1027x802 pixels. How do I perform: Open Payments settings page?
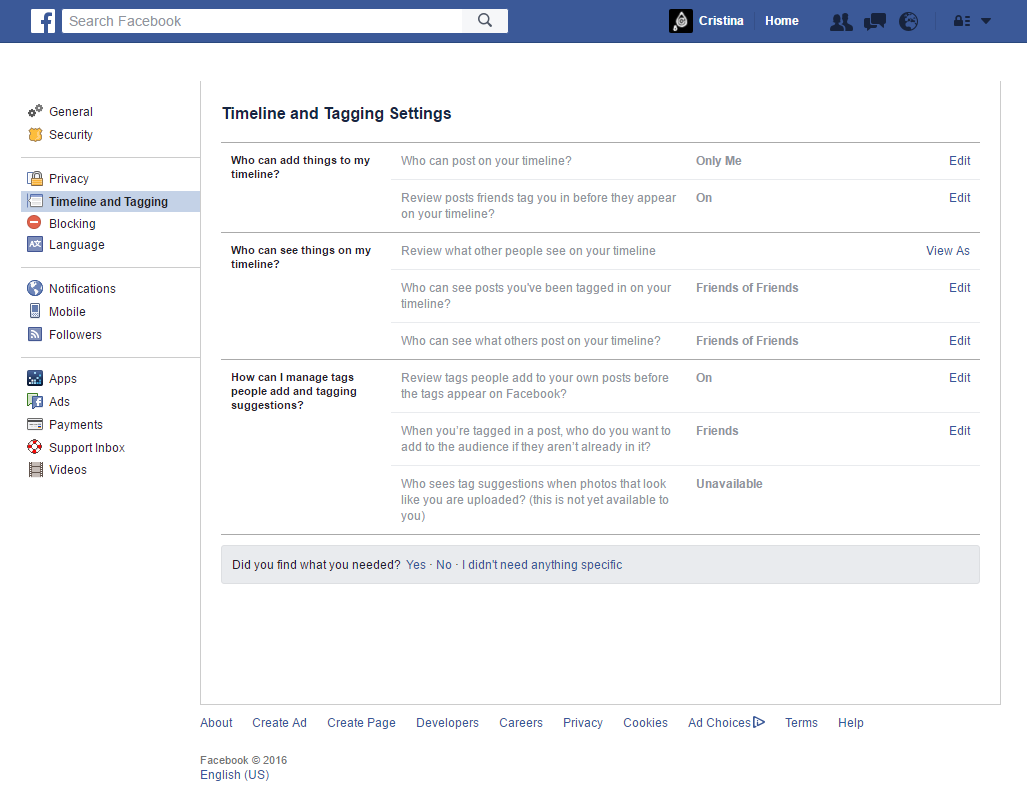pyautogui.click(x=76, y=425)
